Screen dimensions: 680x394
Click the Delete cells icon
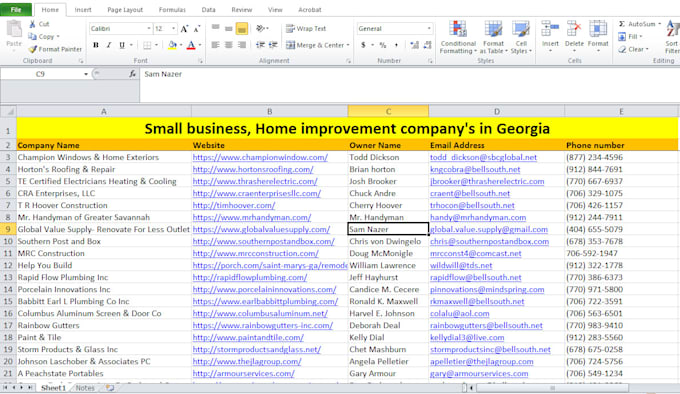[574, 29]
